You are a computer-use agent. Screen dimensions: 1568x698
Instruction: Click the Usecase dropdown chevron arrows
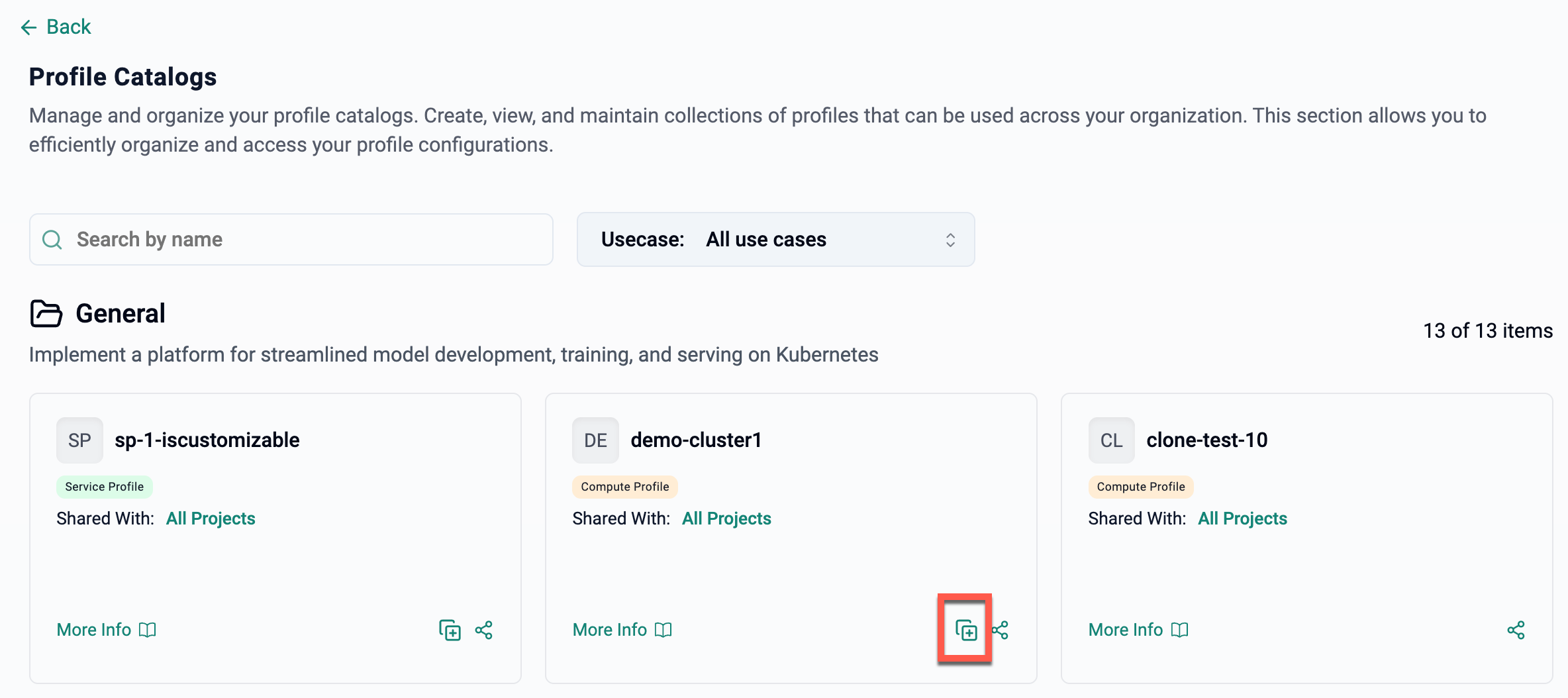950,240
